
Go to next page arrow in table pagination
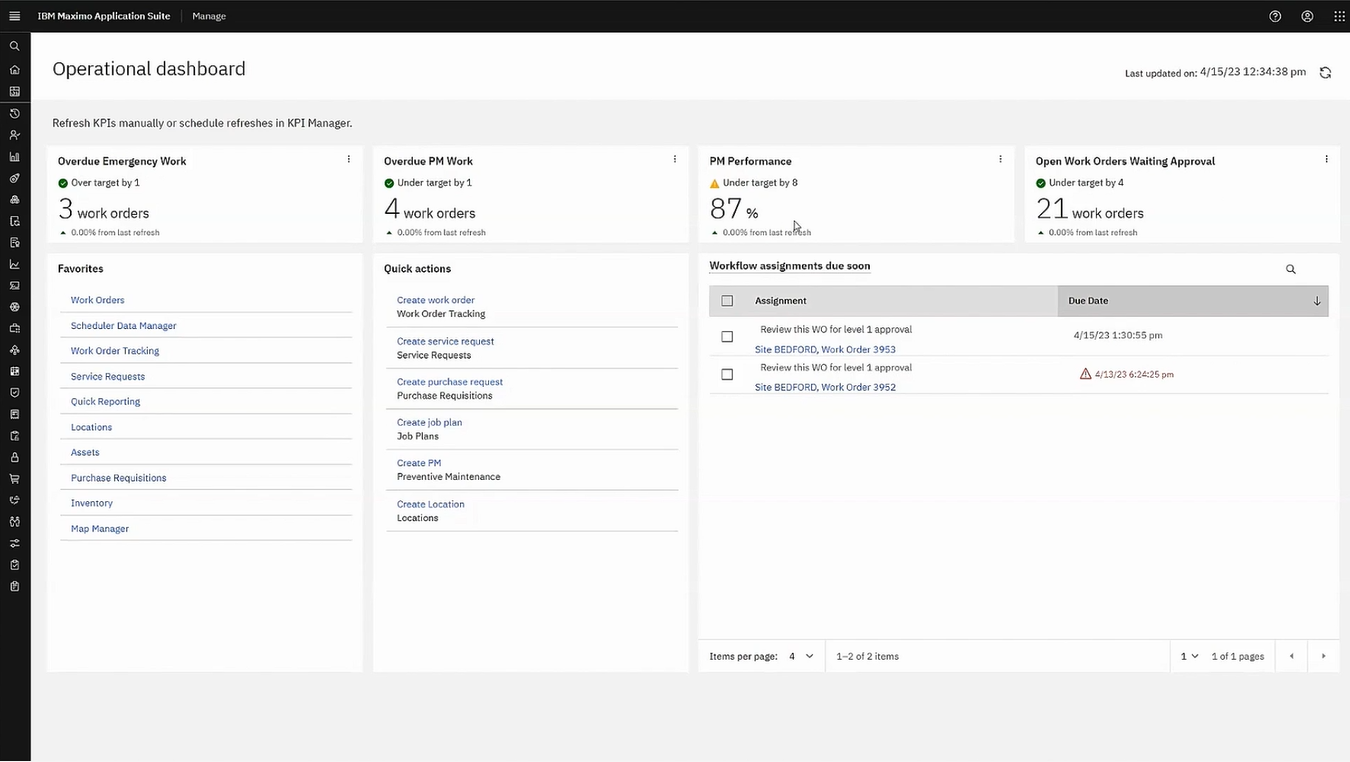(1323, 656)
